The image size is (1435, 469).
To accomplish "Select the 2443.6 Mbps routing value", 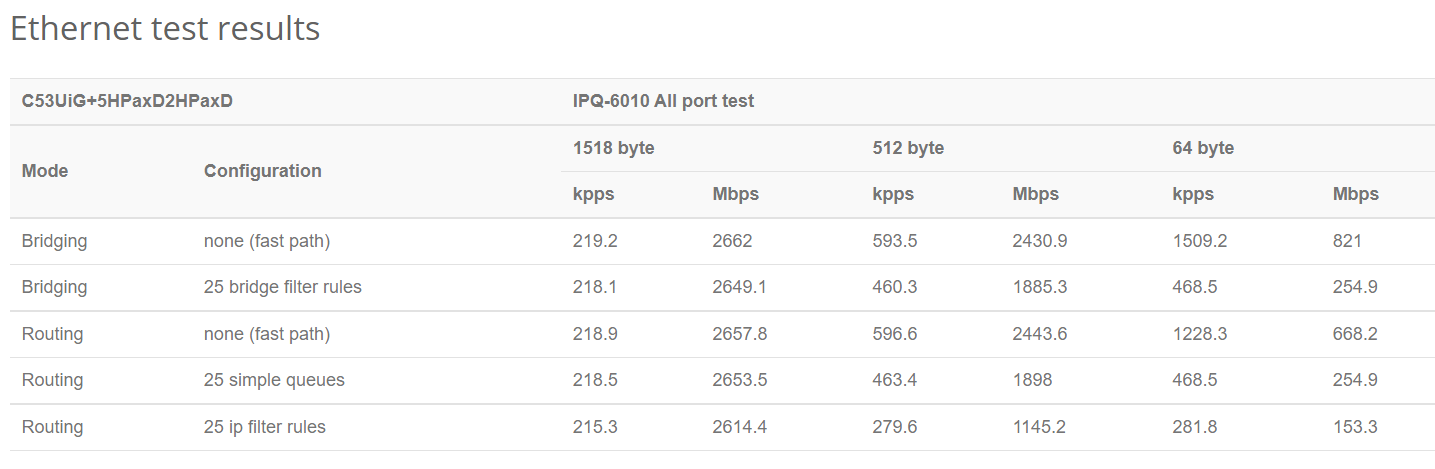I will tap(1039, 334).
